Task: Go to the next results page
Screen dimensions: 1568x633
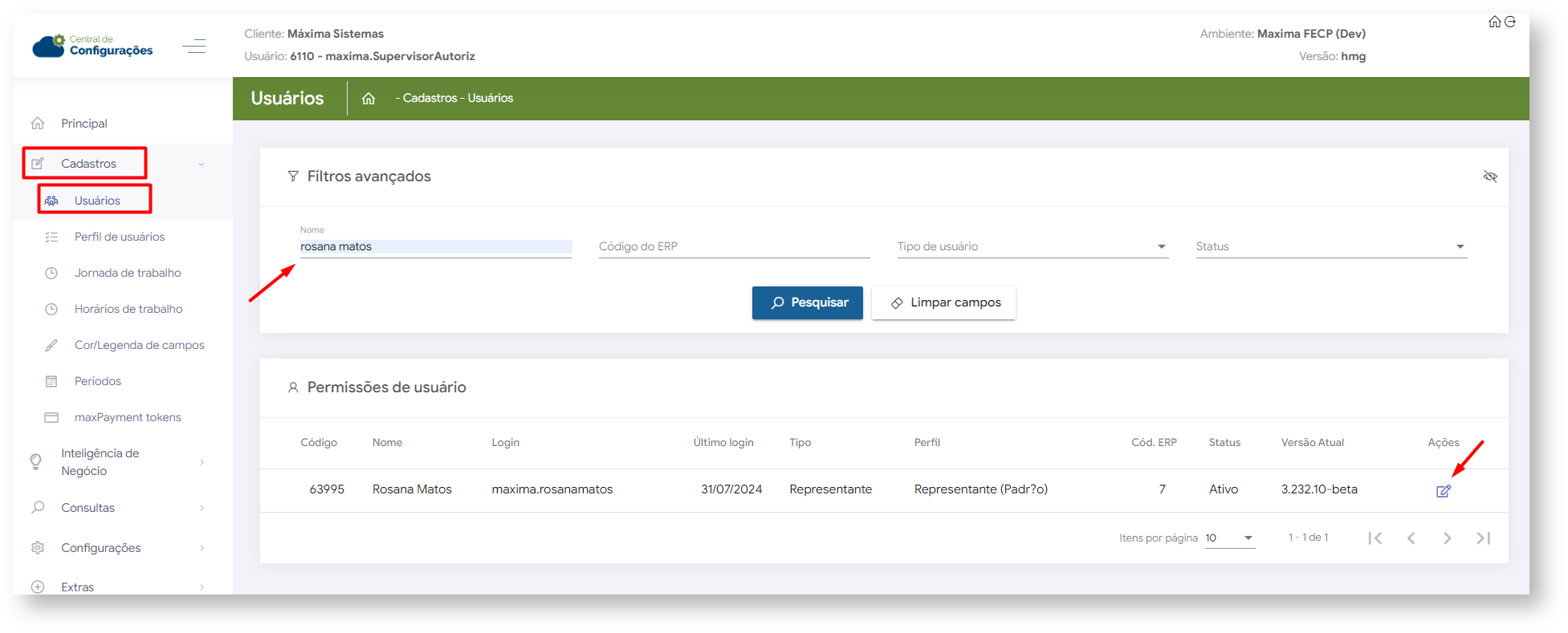Action: [x=1447, y=538]
